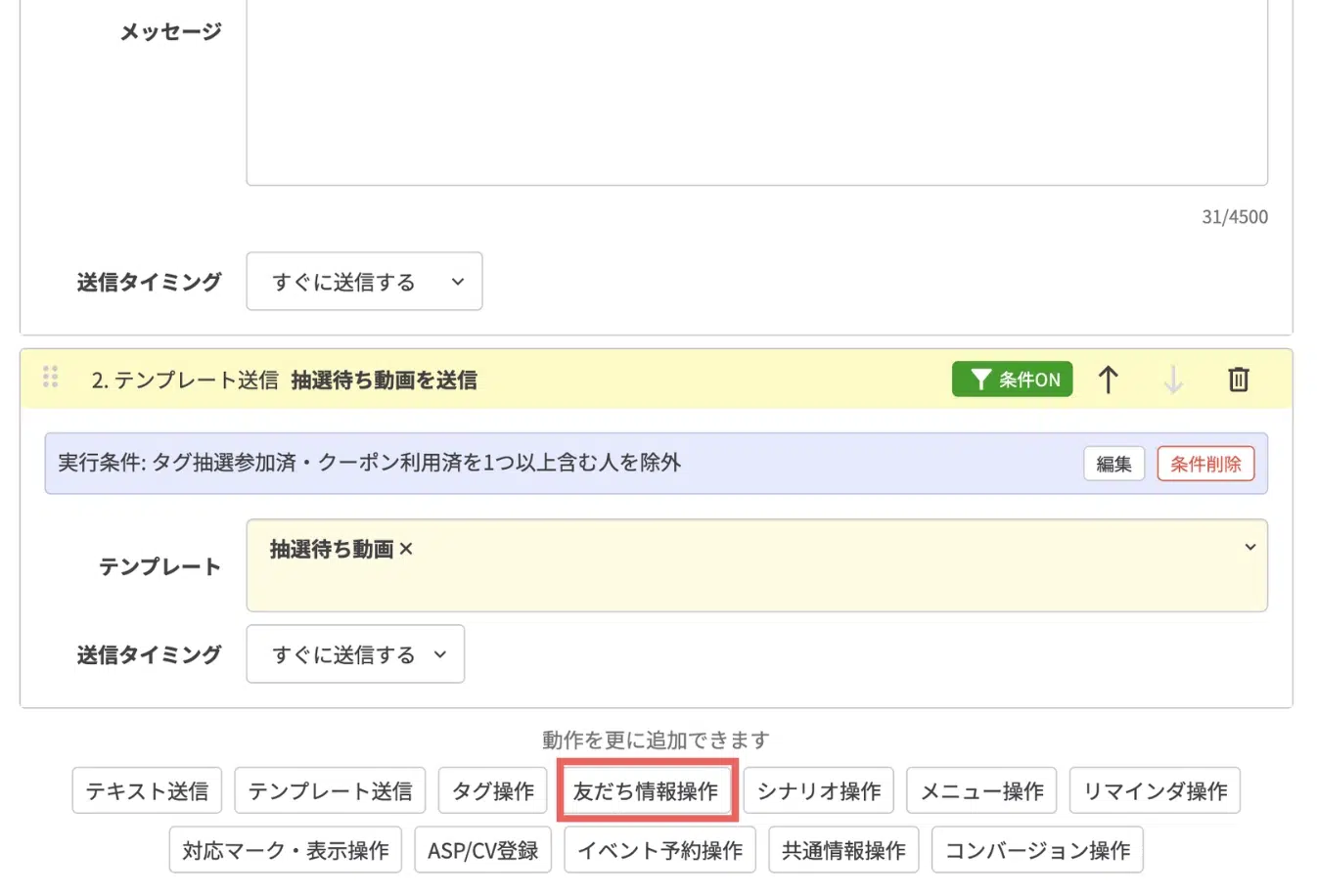Screen dimensions: 1317x896
Task: Click the 実行条件 description text
Action: pos(369,463)
